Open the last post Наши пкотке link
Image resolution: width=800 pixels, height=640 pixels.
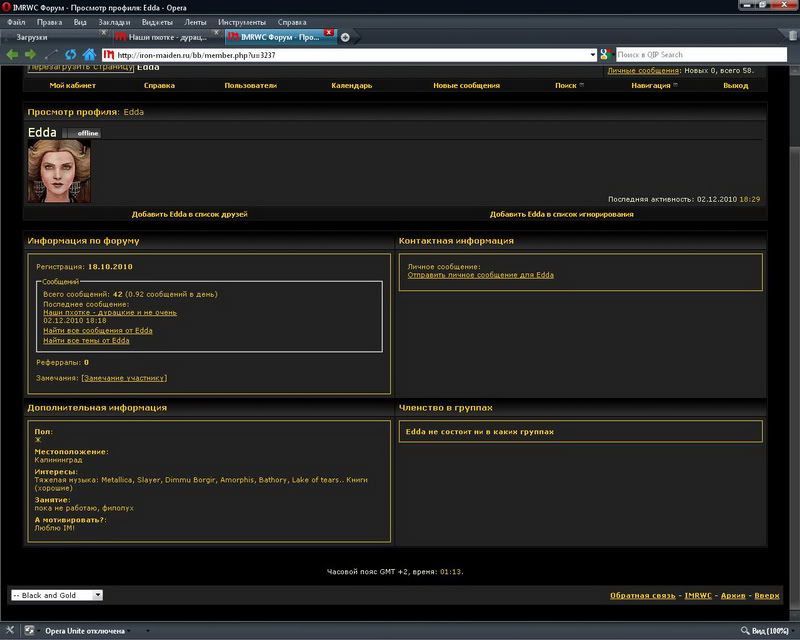pyautogui.click(x=110, y=312)
